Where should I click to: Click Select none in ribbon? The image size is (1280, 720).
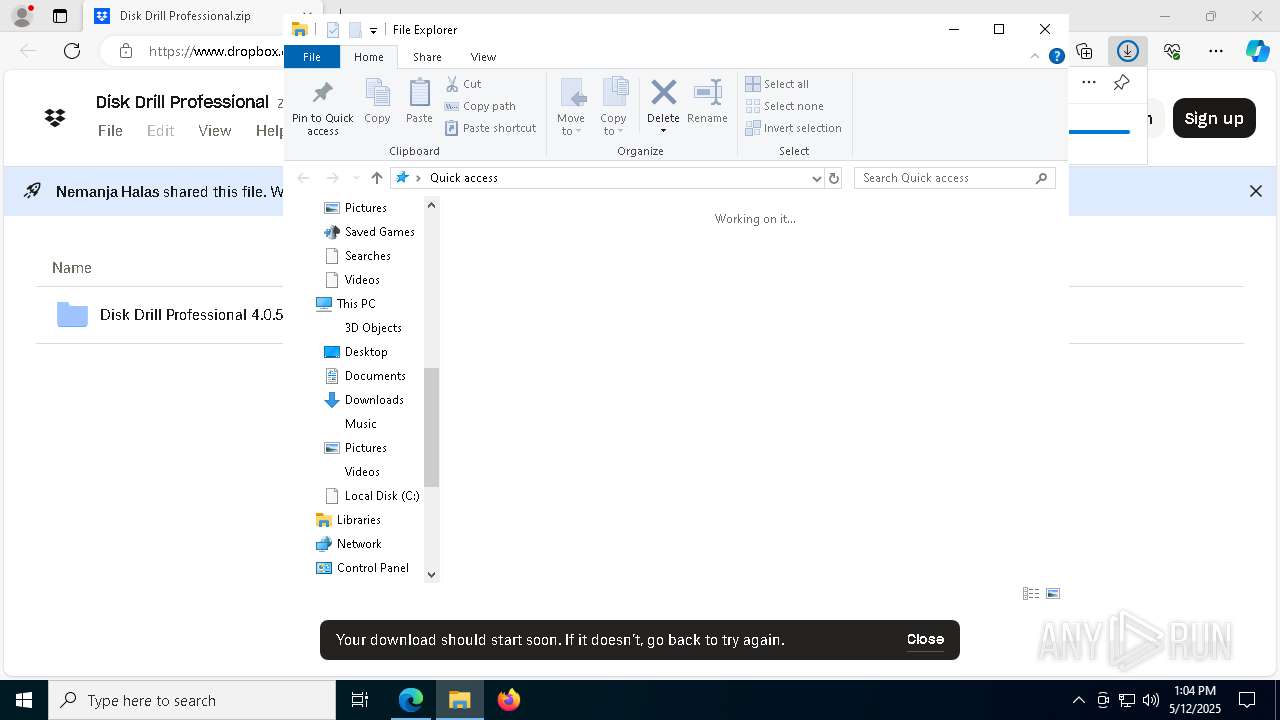pyautogui.click(x=784, y=106)
